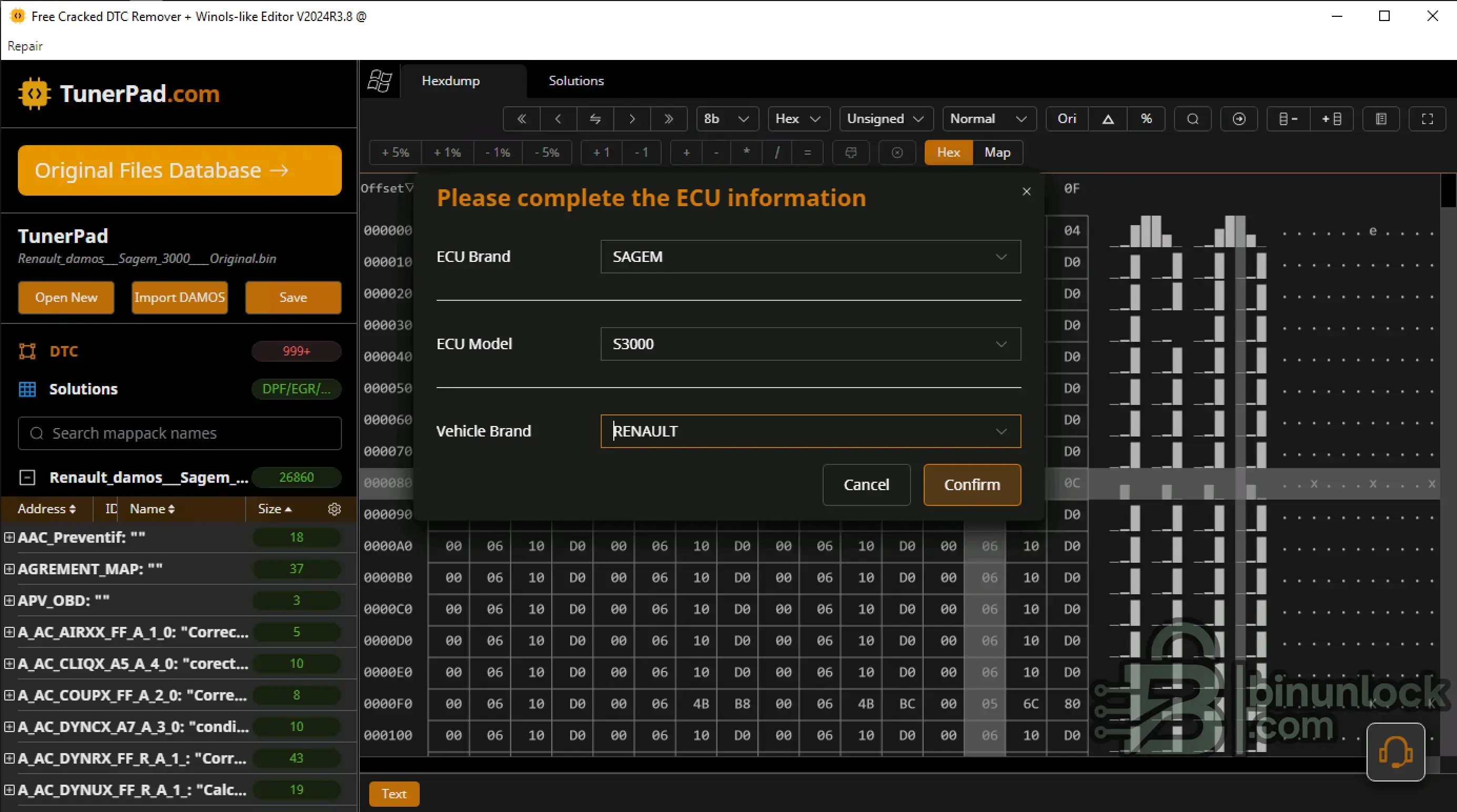The image size is (1457, 812).
Task: Click the multiply asterisk operator button
Action: [746, 153]
